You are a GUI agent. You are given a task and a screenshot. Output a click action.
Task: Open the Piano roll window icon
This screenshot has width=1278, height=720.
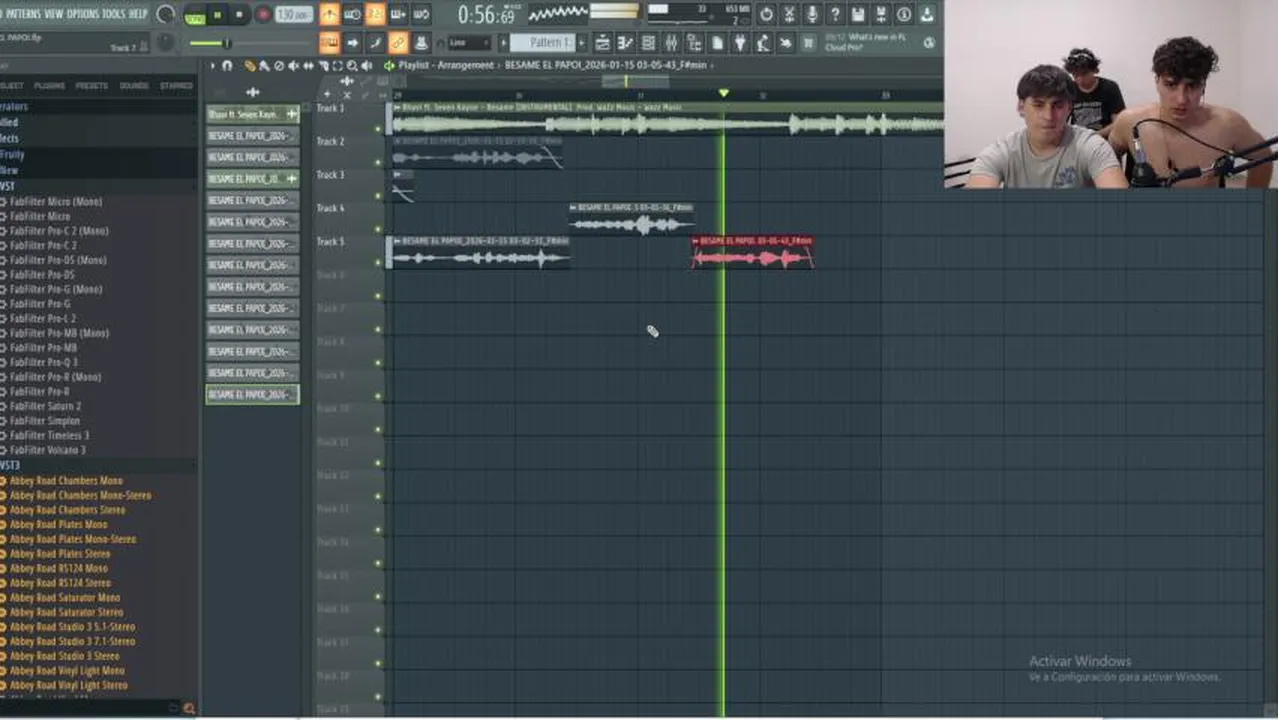coord(626,43)
